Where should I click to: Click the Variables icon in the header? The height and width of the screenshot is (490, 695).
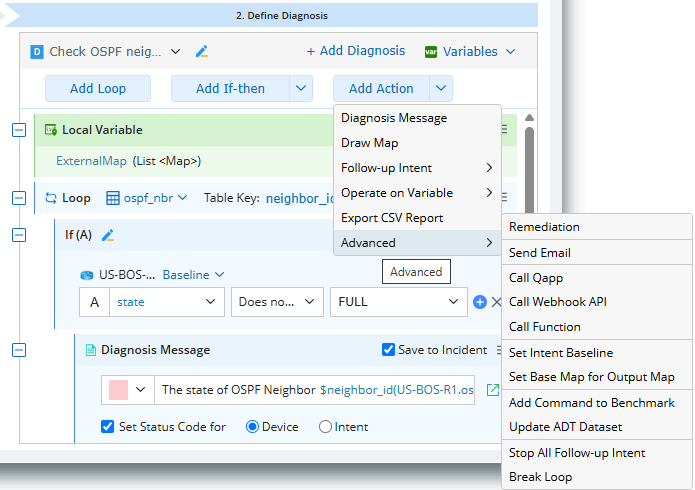[x=431, y=51]
